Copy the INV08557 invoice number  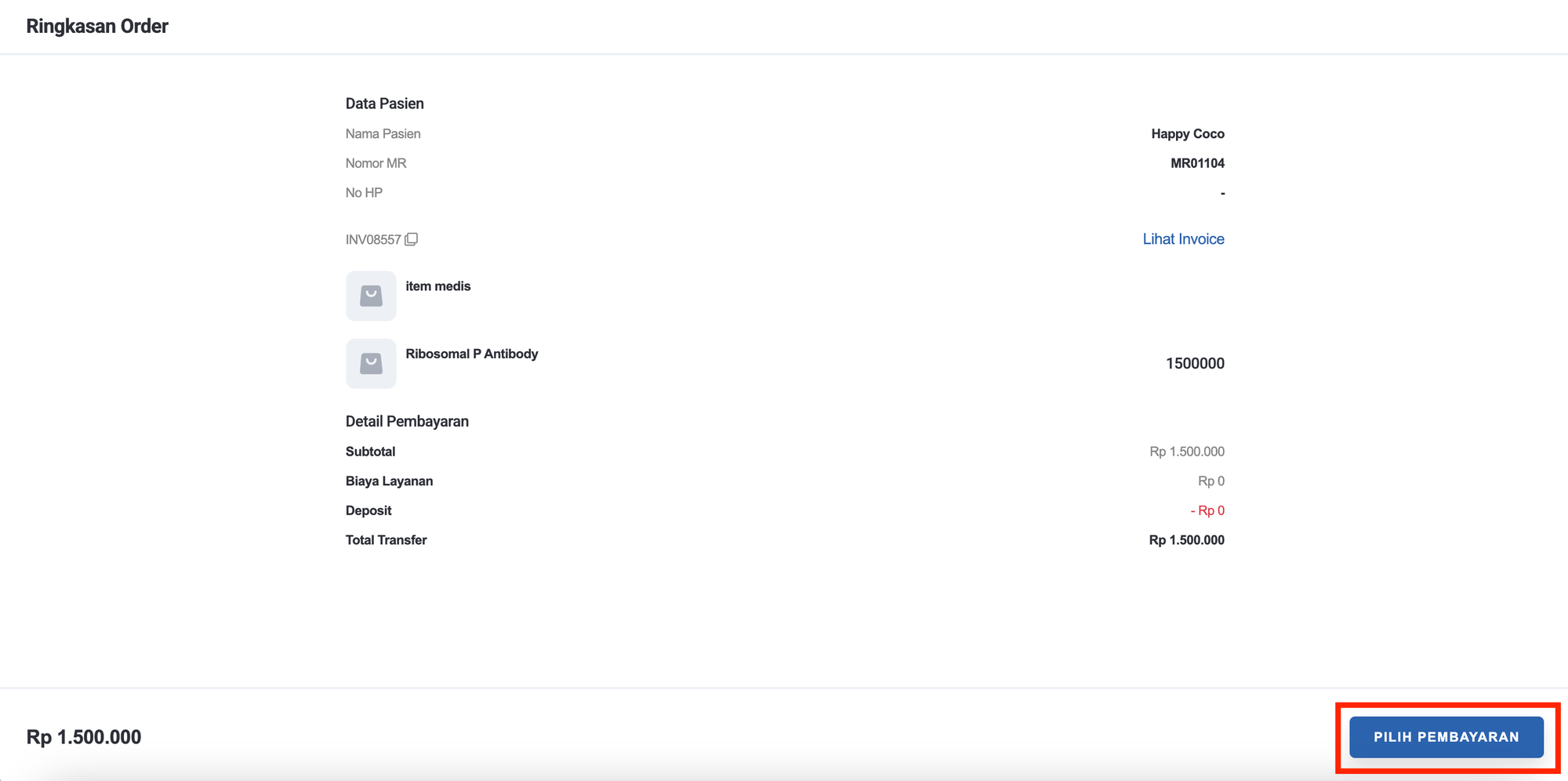(x=412, y=239)
